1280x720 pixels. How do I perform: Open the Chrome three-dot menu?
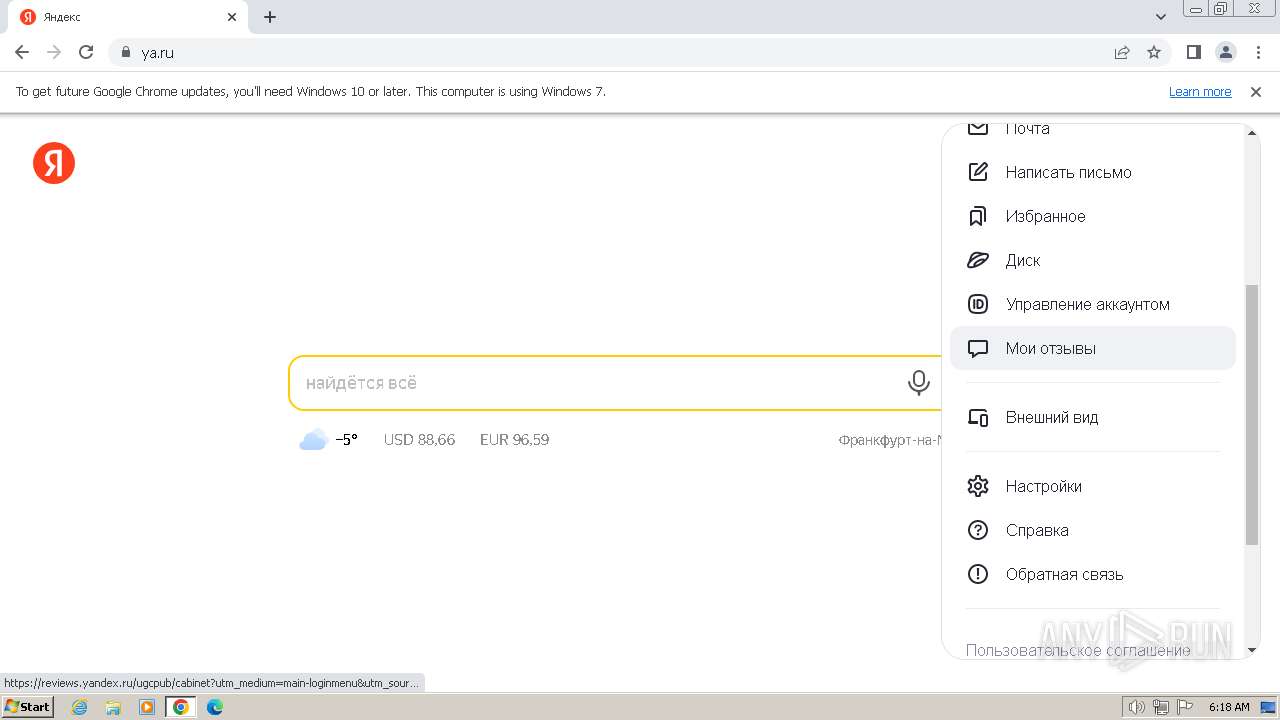pyautogui.click(x=1259, y=52)
